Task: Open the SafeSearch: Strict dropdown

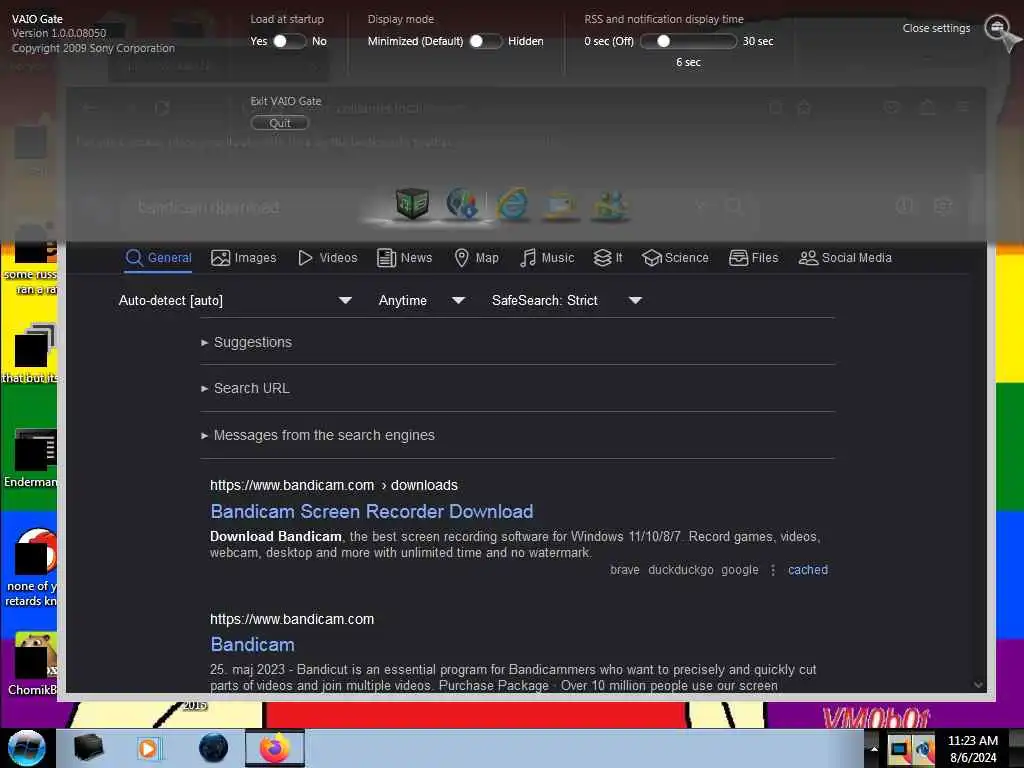Action: tap(567, 300)
